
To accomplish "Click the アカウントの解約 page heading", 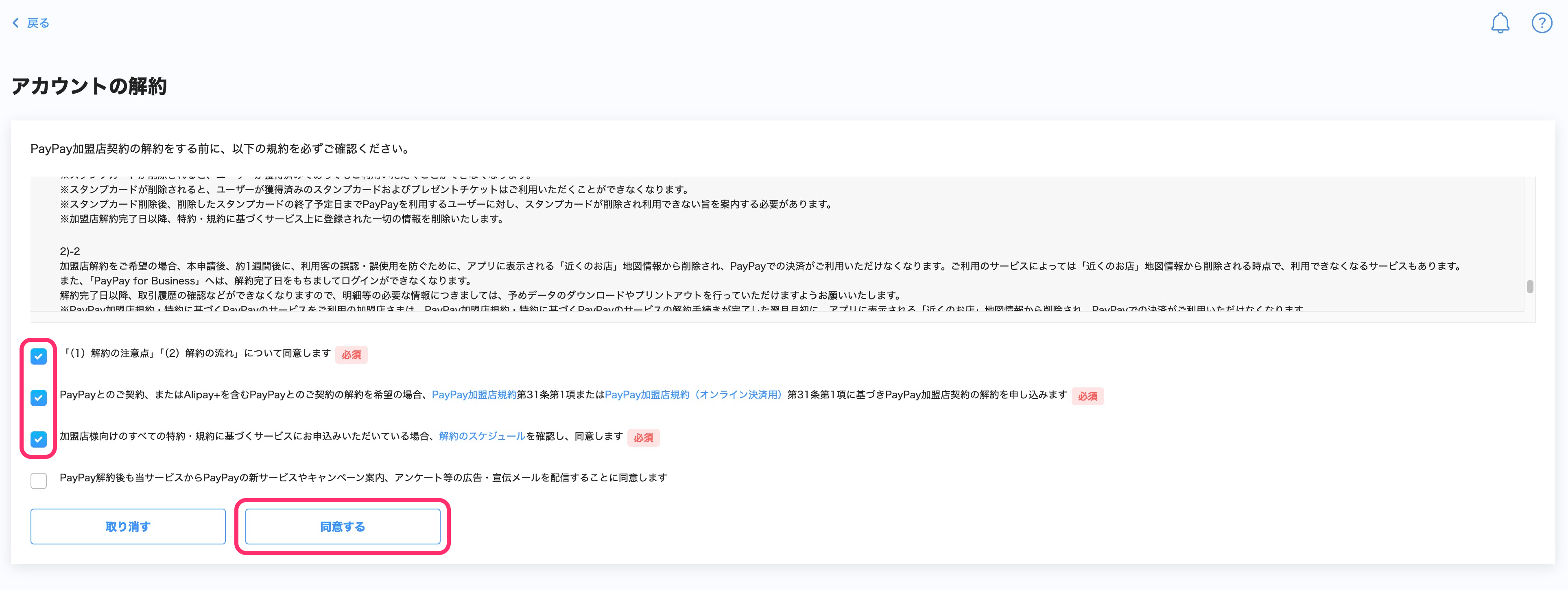I will (x=89, y=86).
